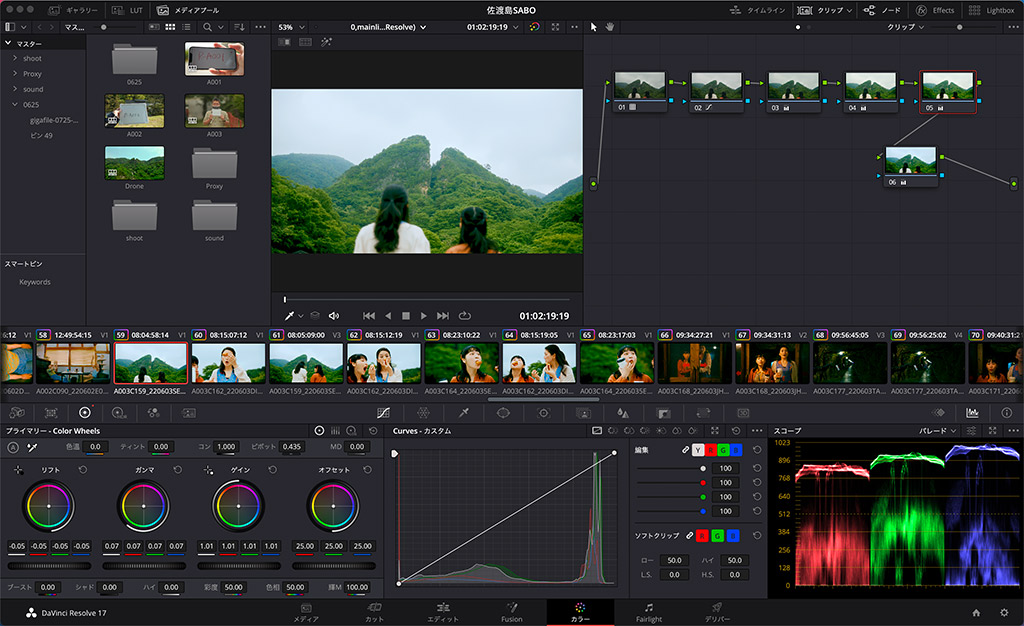
Task: Toggle the LUT browser panel
Action: point(127,10)
